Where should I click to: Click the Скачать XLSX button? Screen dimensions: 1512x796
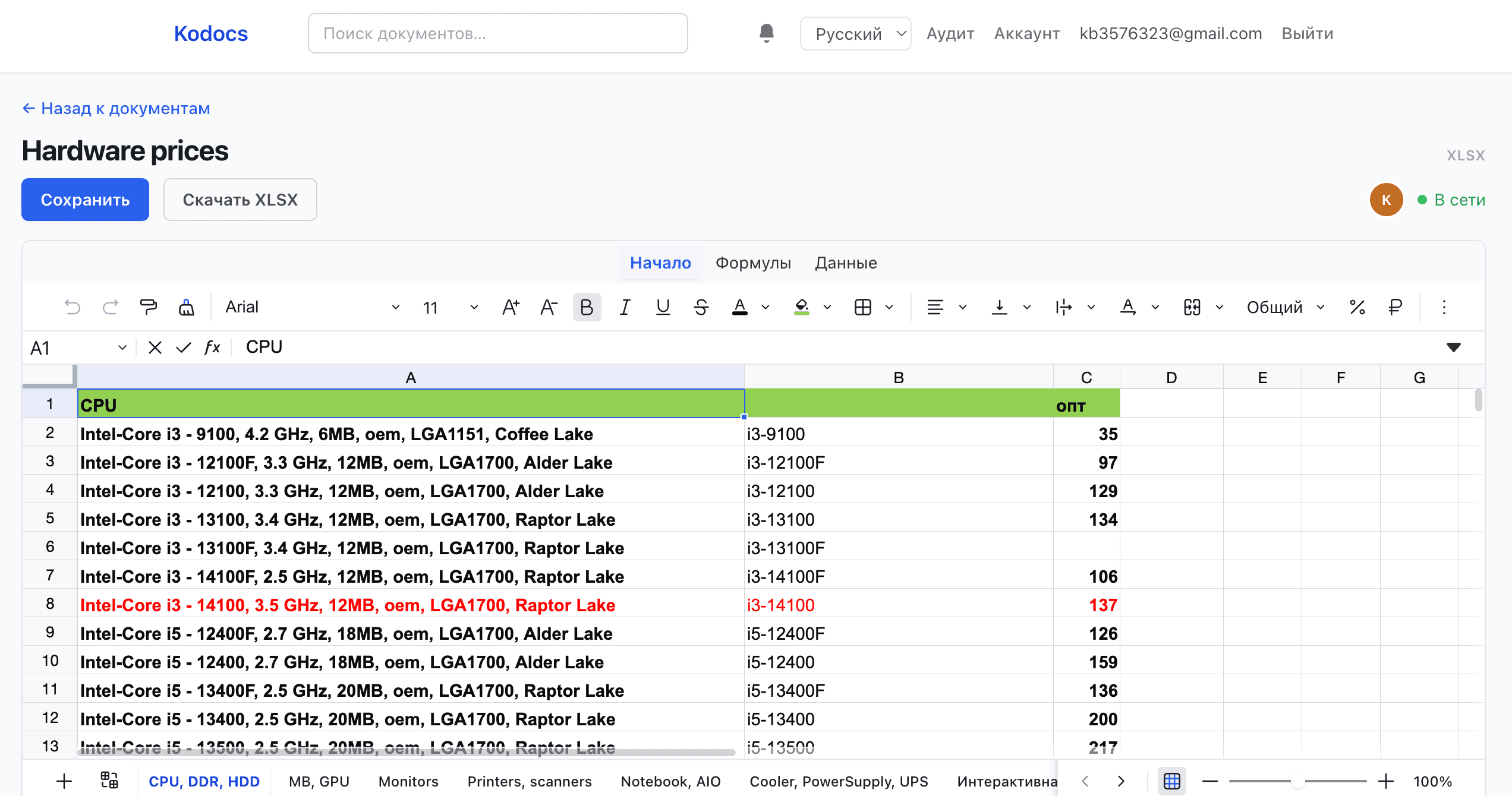(240, 200)
